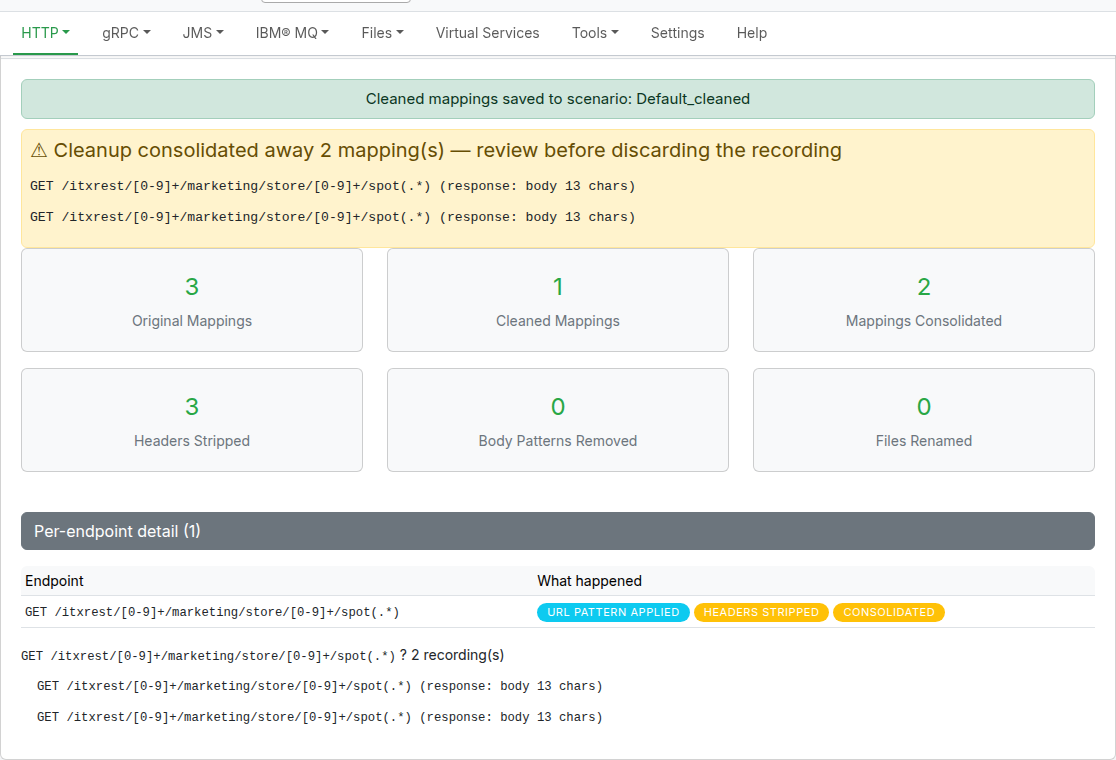Viewport: 1116px width, 760px height.
Task: Click the 'What happened' column header
Action: (x=589, y=581)
